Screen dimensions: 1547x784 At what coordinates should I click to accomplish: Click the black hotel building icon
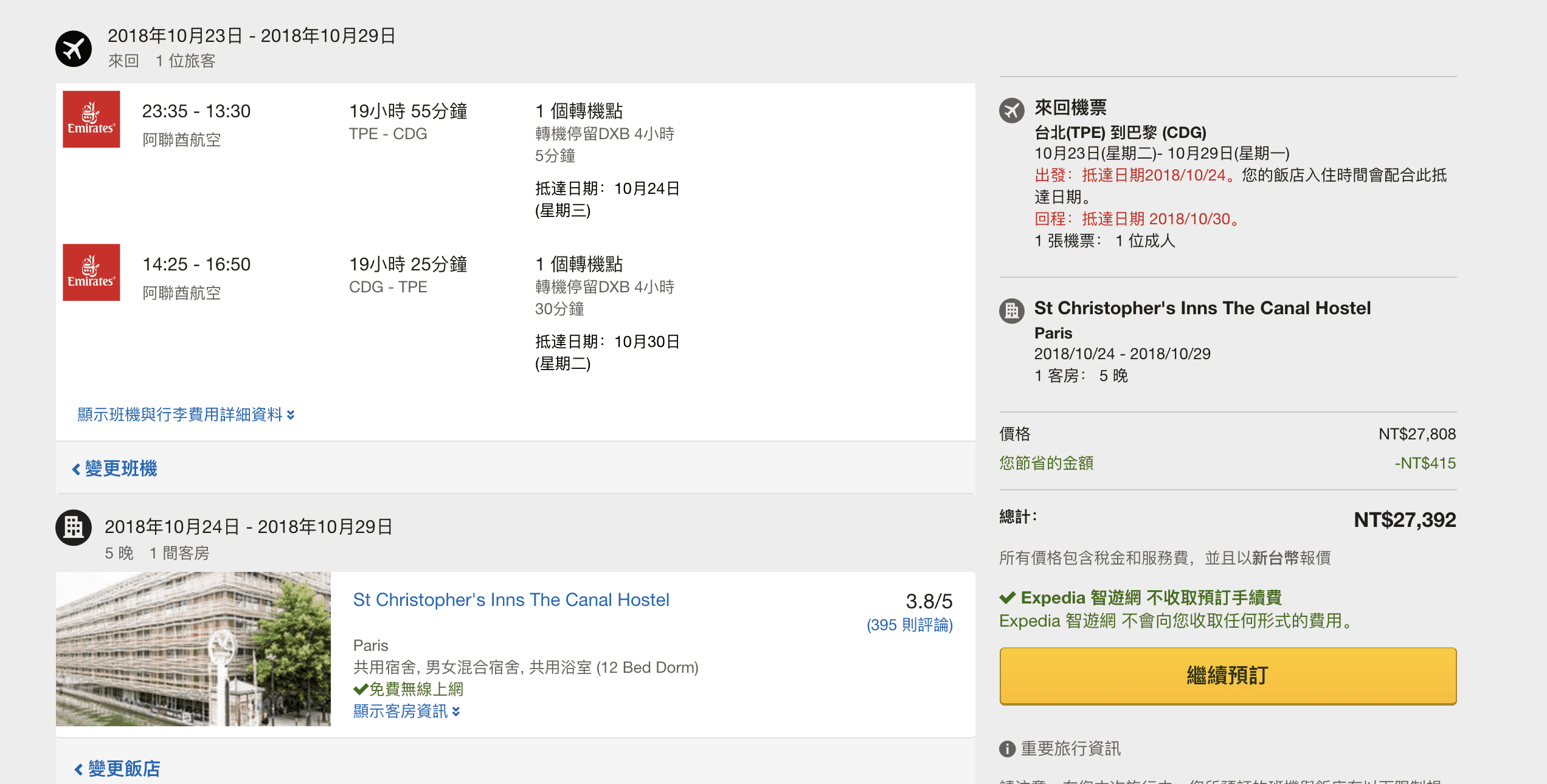[x=74, y=528]
